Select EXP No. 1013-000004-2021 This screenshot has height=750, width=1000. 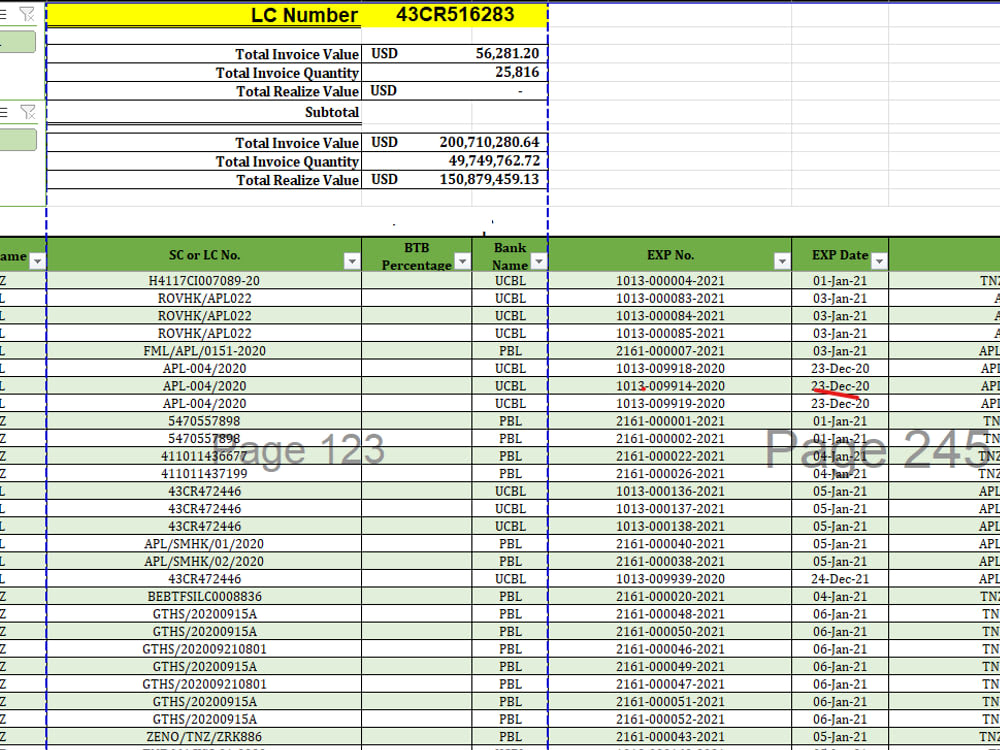click(670, 281)
